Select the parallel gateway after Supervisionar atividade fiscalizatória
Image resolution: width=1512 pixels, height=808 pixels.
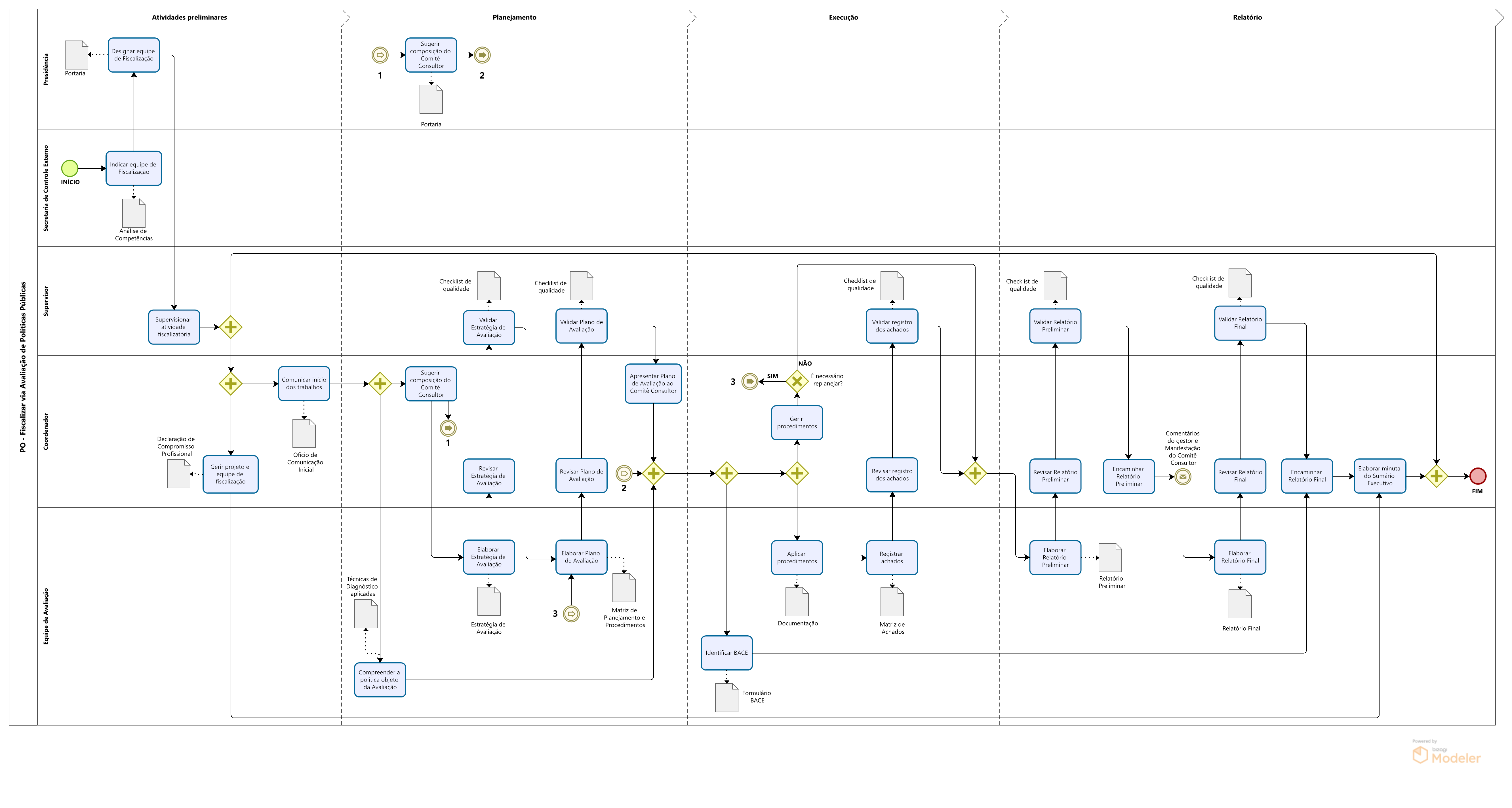click(x=231, y=327)
